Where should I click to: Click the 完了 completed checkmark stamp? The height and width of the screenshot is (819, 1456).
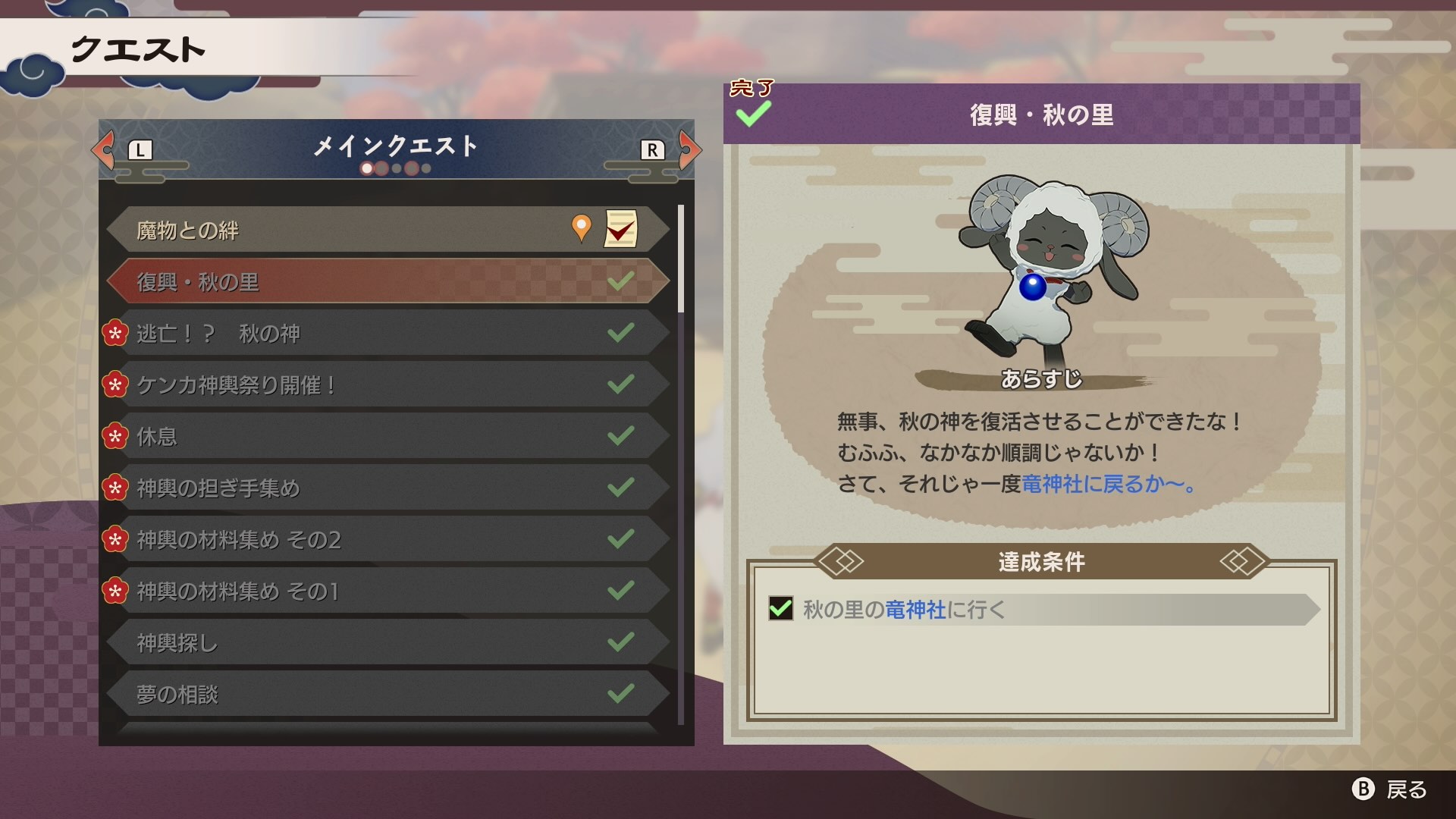tap(753, 104)
